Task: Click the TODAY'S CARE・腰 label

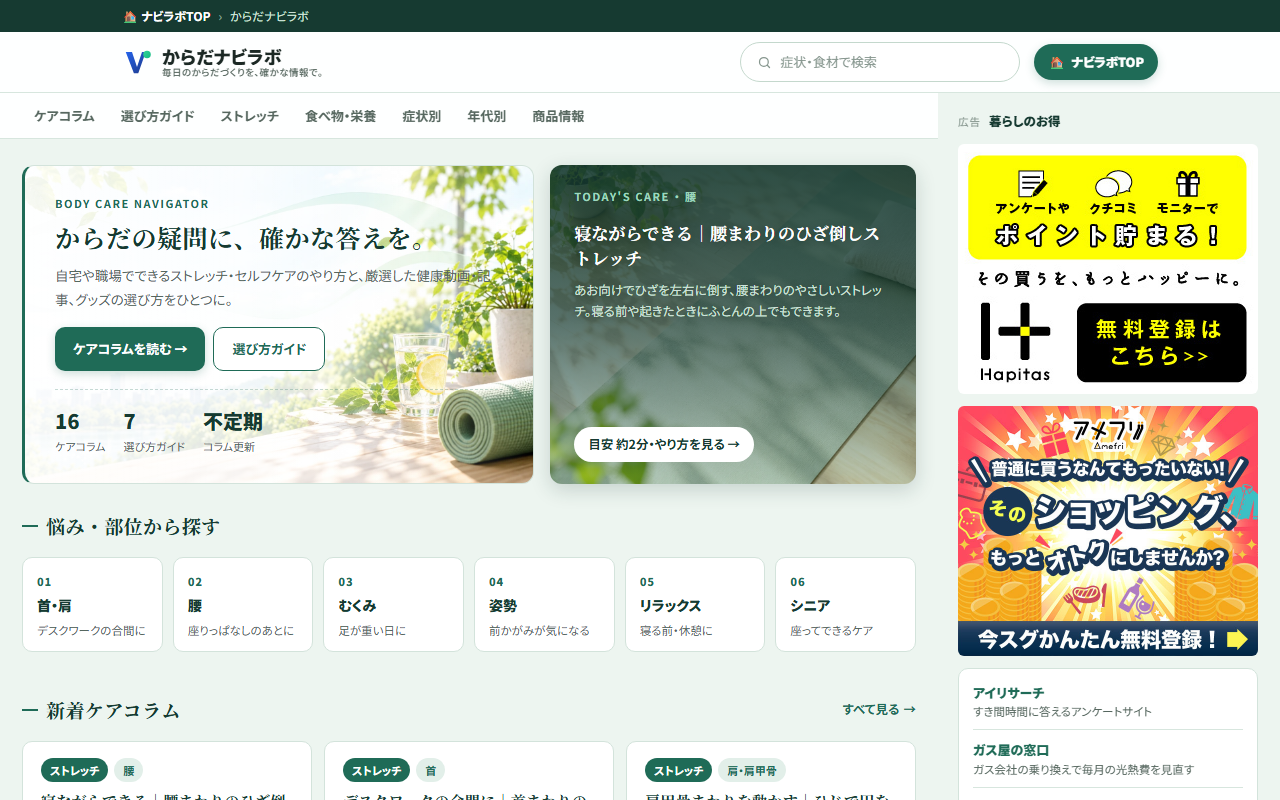Action: [x=635, y=197]
